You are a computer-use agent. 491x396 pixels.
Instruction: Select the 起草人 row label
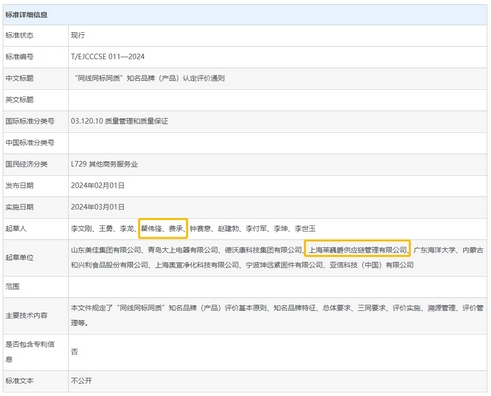point(16,229)
